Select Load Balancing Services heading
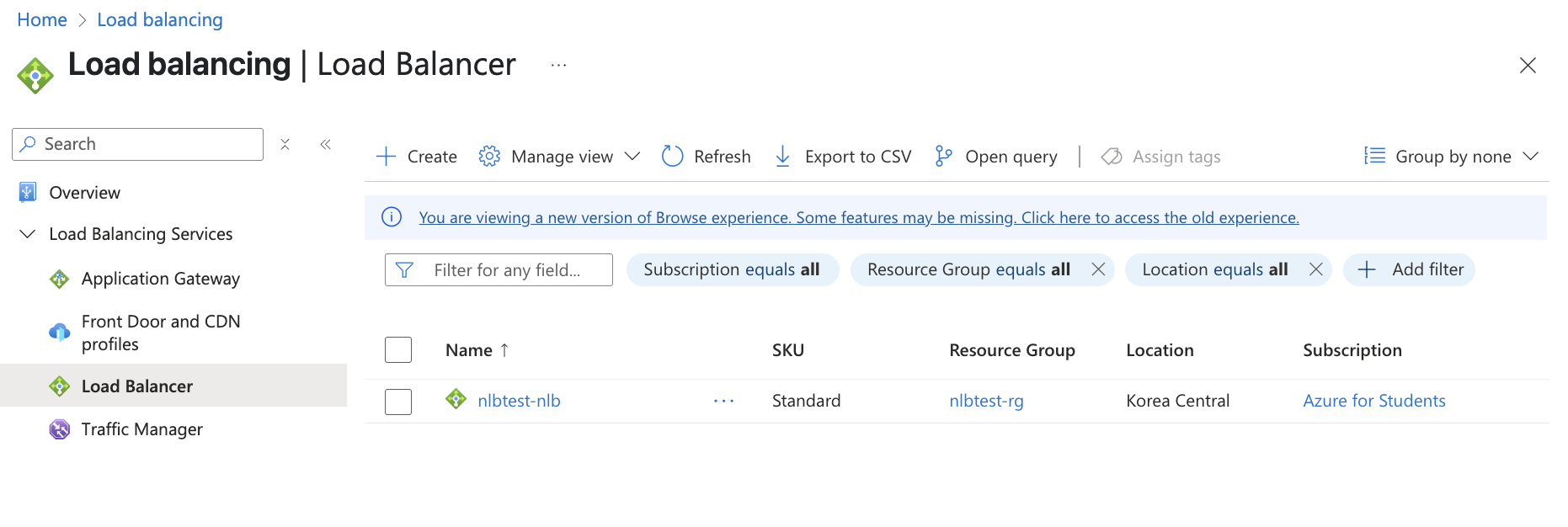This screenshot has width=1568, height=527. coord(141,234)
